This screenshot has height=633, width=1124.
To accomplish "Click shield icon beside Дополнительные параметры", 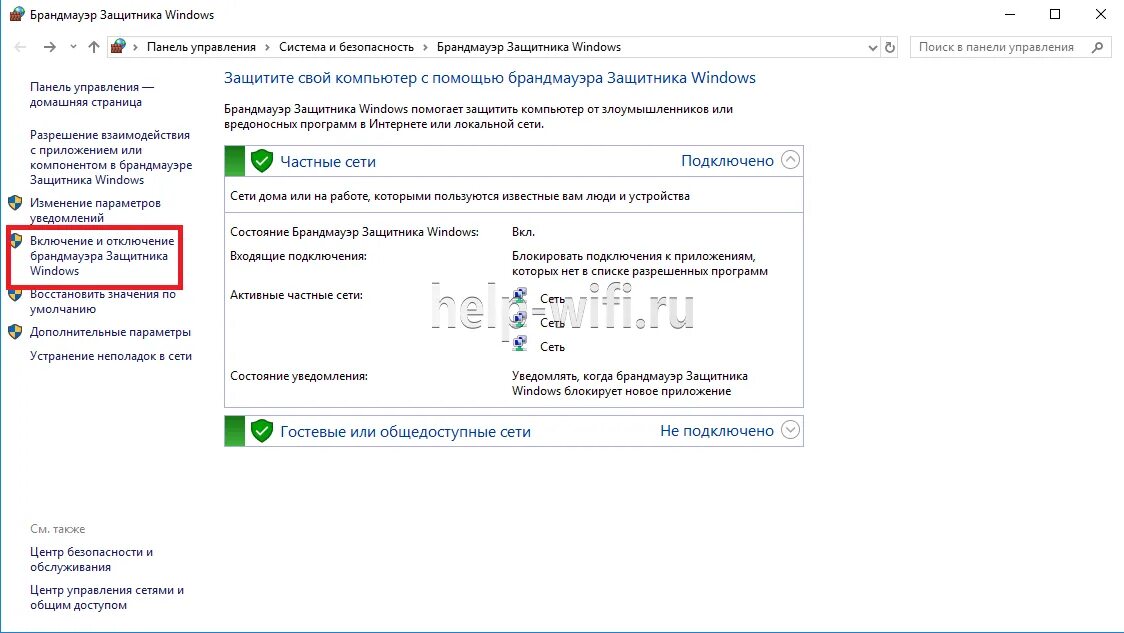I will pos(15,332).
